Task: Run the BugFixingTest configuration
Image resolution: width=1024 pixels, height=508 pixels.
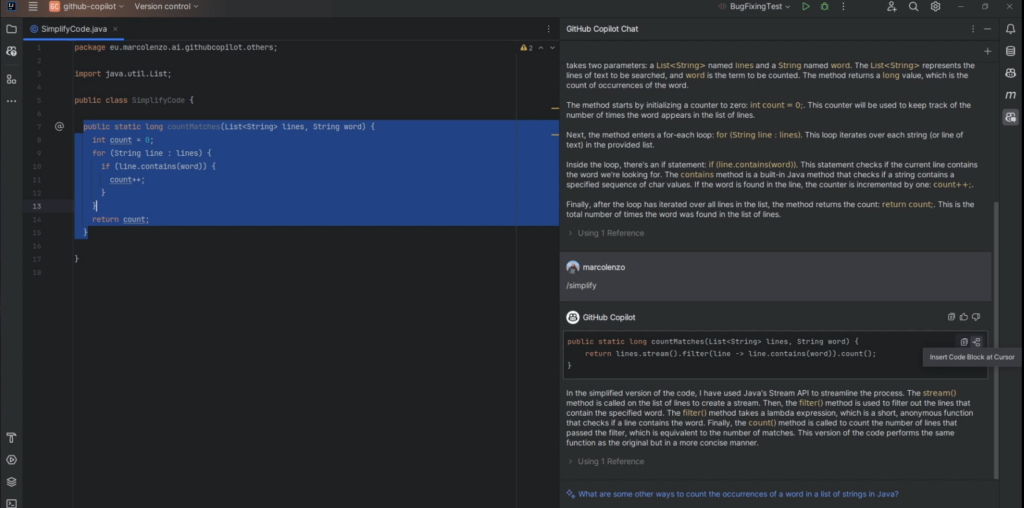Action: coord(806,7)
